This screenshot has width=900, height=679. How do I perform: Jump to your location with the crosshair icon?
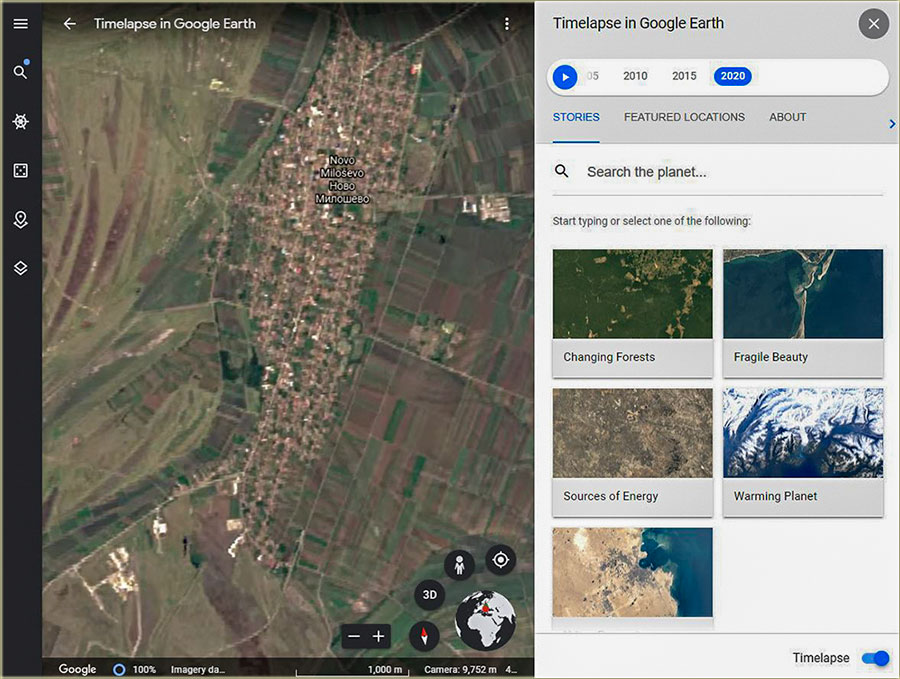pos(500,560)
